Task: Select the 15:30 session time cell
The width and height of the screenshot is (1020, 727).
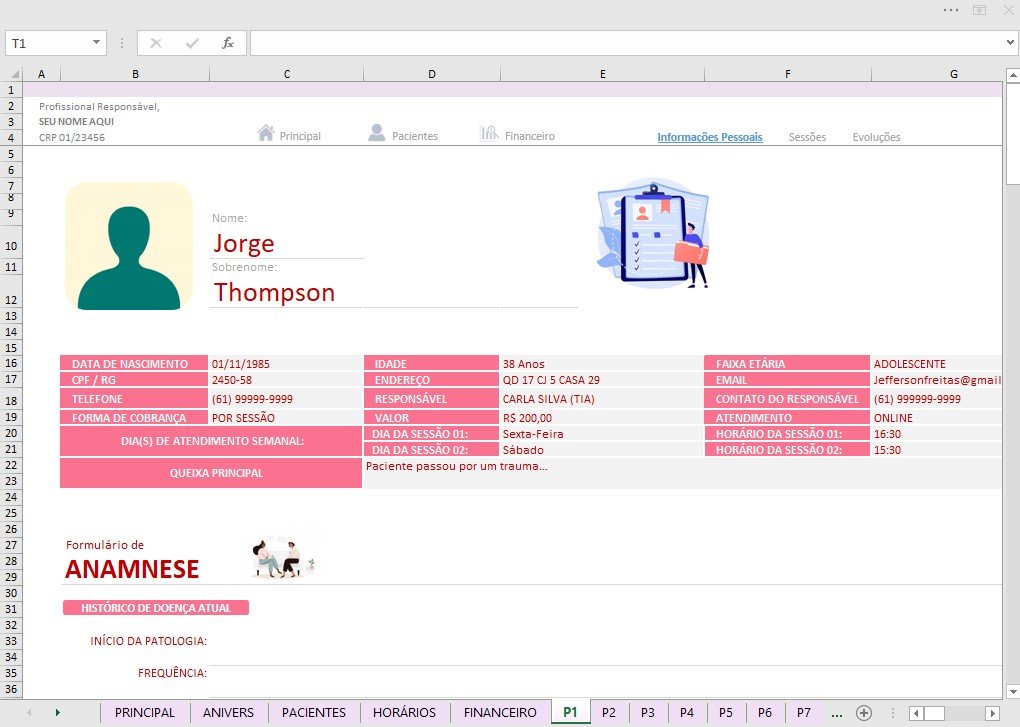Action: tap(936, 449)
